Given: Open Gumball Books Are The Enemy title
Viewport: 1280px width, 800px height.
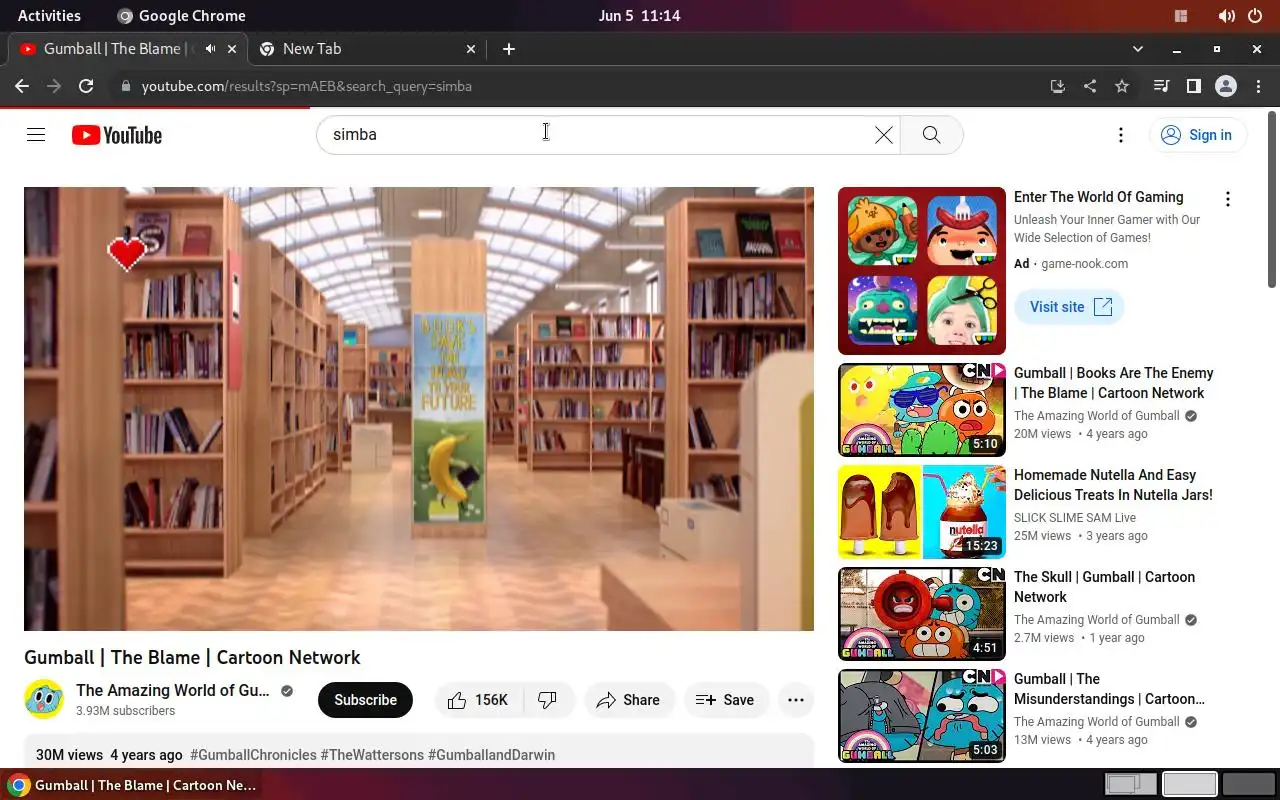Looking at the screenshot, I should (1114, 383).
